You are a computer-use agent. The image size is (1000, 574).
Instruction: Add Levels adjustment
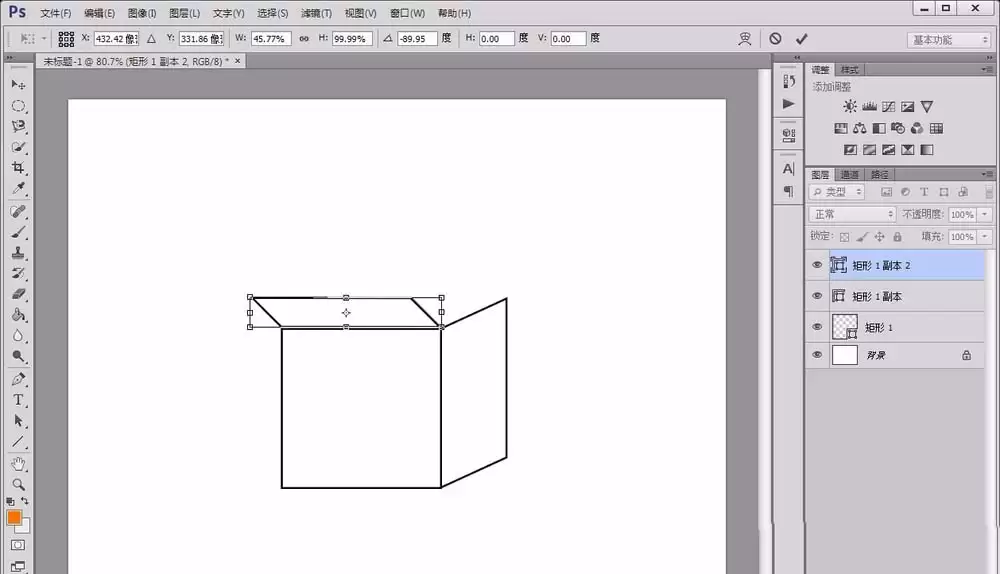point(869,107)
